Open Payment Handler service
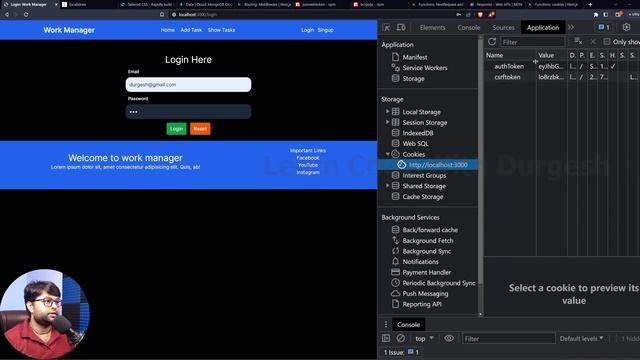Screen dimensions: 640x360 [427, 272]
